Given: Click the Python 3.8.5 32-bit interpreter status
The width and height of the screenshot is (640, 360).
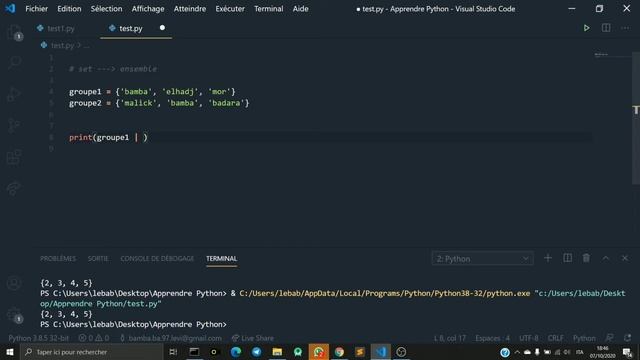Looking at the screenshot, I should click(39, 338).
